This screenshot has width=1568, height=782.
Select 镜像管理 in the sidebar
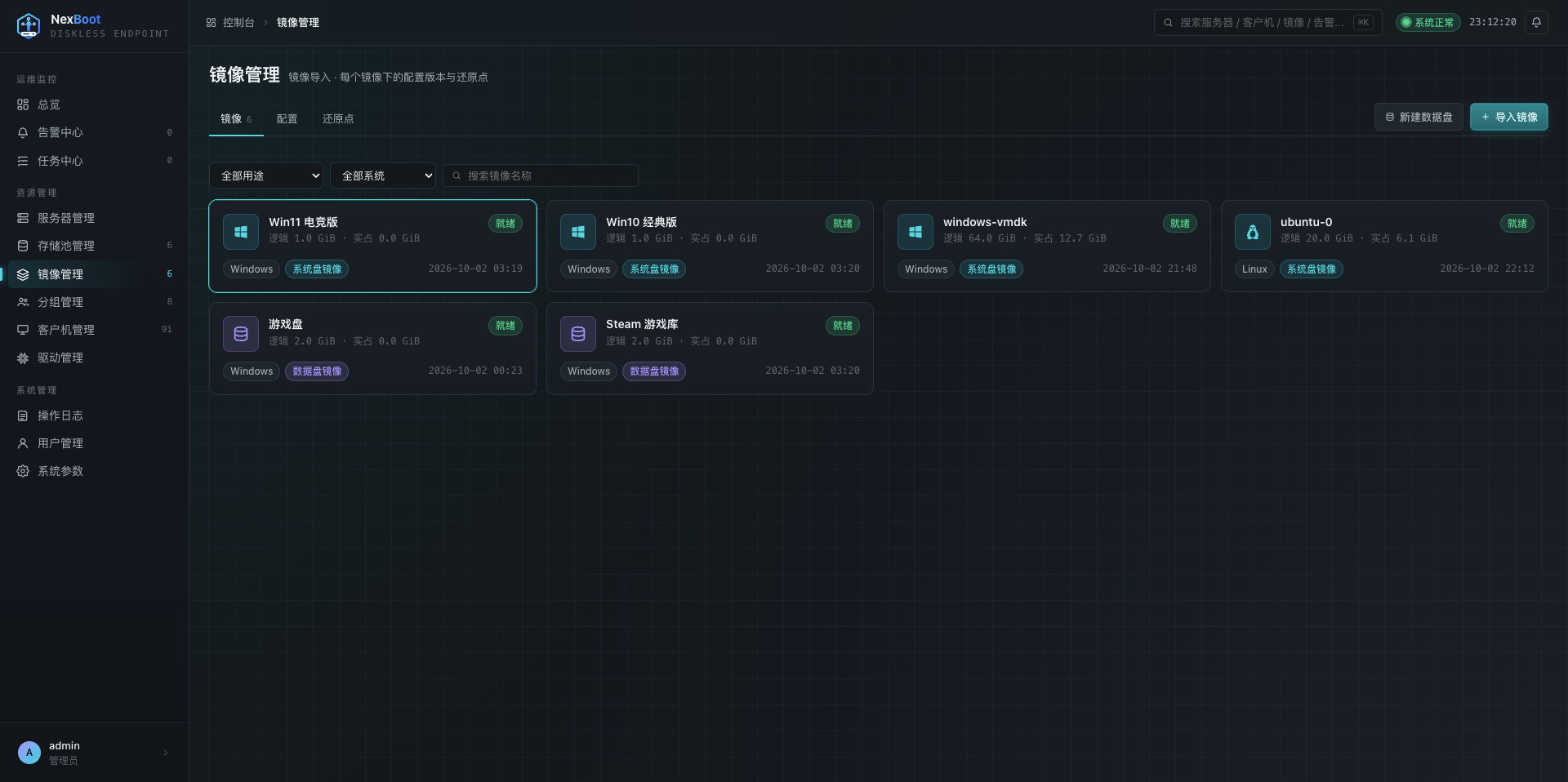tap(95, 274)
